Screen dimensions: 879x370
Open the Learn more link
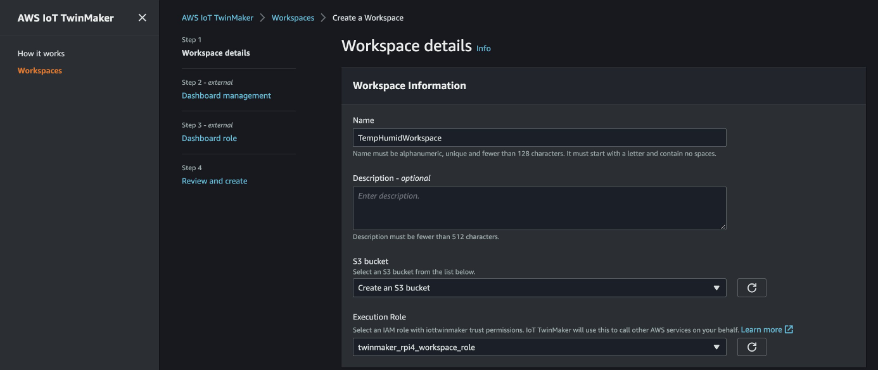761,330
